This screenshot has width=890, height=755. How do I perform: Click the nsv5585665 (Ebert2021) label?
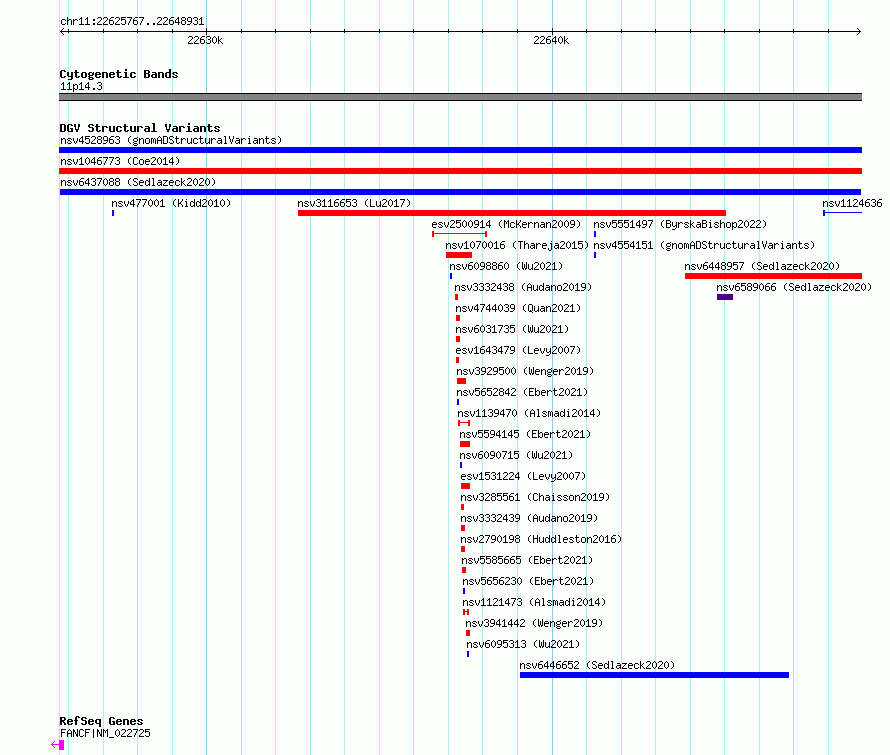(527, 560)
